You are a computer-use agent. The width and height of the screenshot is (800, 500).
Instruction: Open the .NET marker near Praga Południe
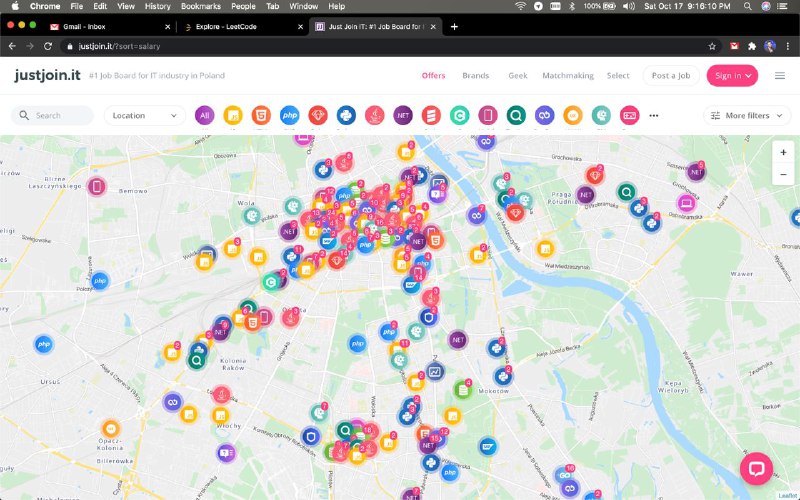(x=586, y=194)
